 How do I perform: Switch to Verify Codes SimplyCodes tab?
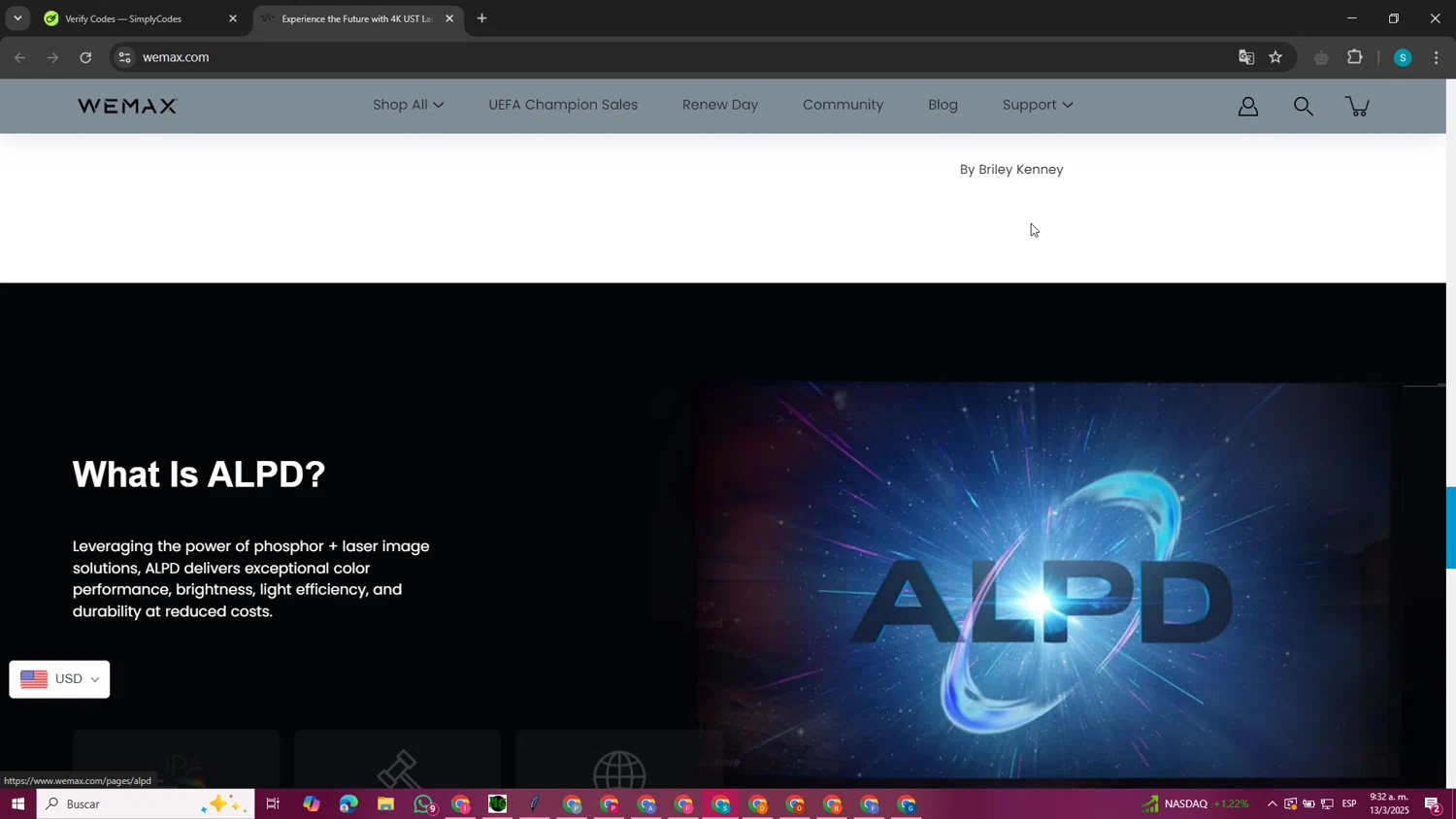click(x=141, y=18)
